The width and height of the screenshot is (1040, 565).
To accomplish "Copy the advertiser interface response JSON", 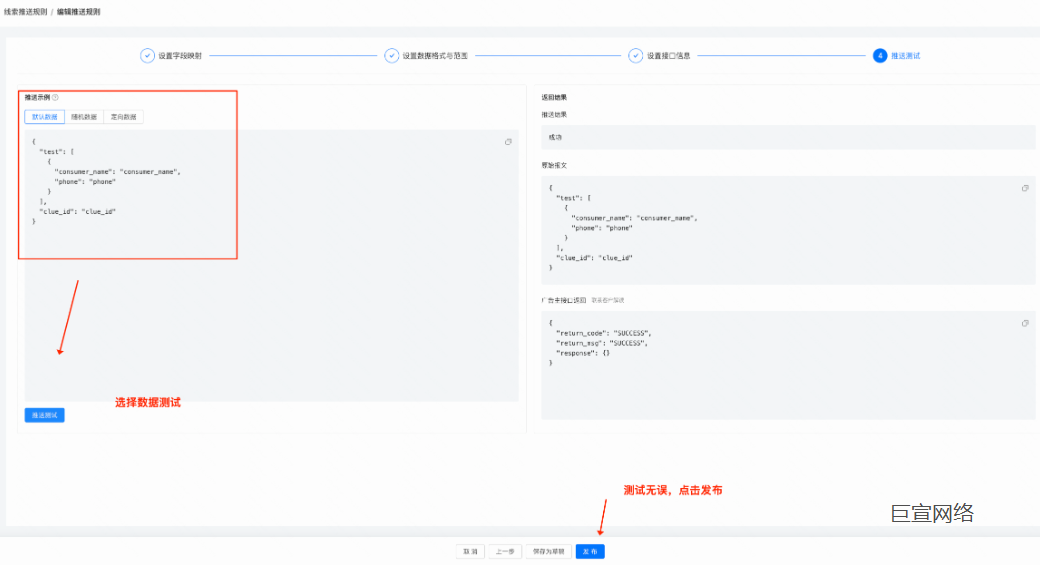I will [x=1025, y=323].
